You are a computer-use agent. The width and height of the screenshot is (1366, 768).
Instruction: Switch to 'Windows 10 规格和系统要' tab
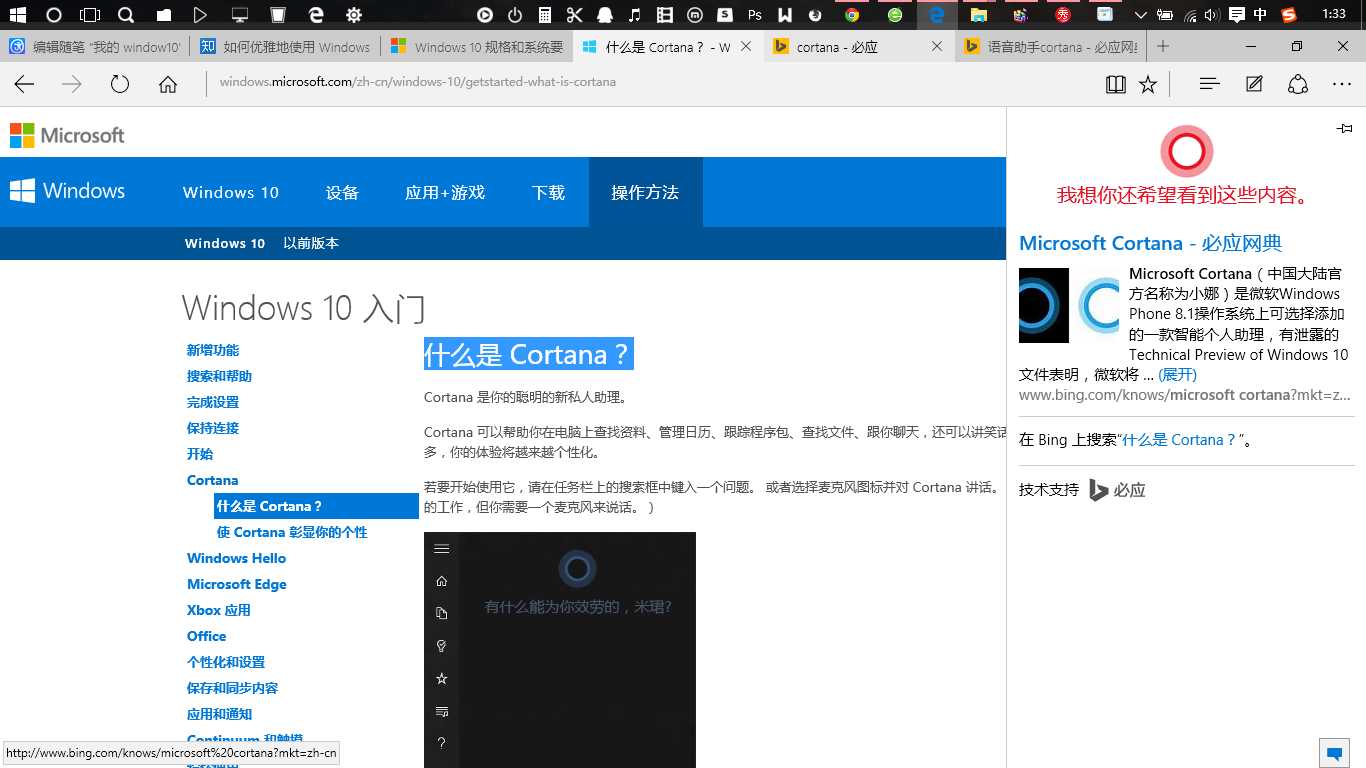point(476,47)
